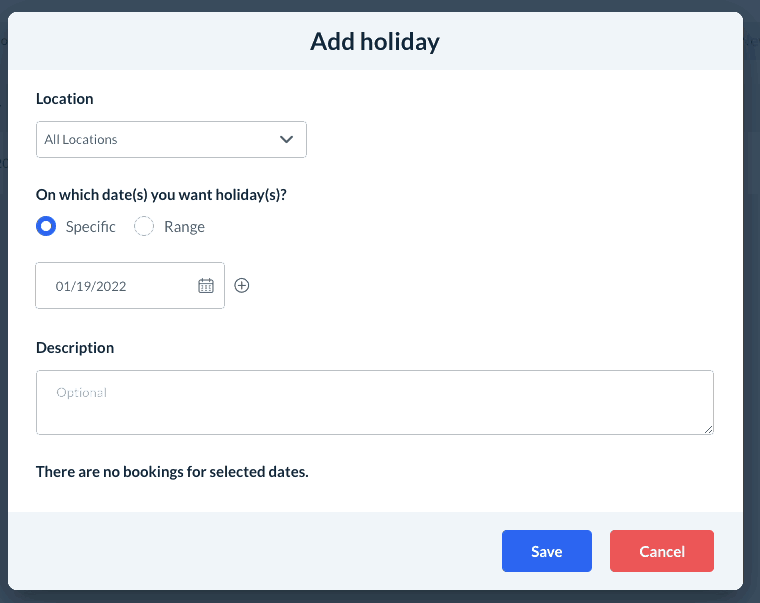This screenshot has width=760, height=603.
Task: Cancel adding the holiday
Action: 662,551
